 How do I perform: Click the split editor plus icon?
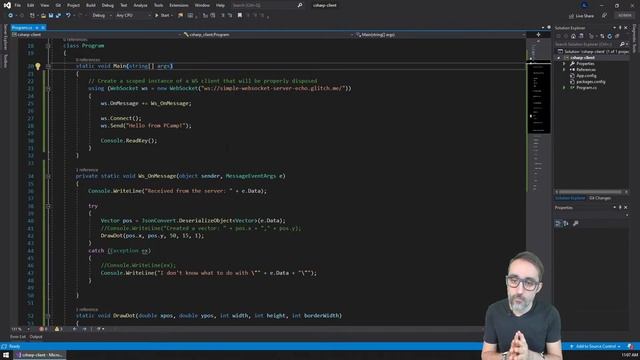pos(538,35)
